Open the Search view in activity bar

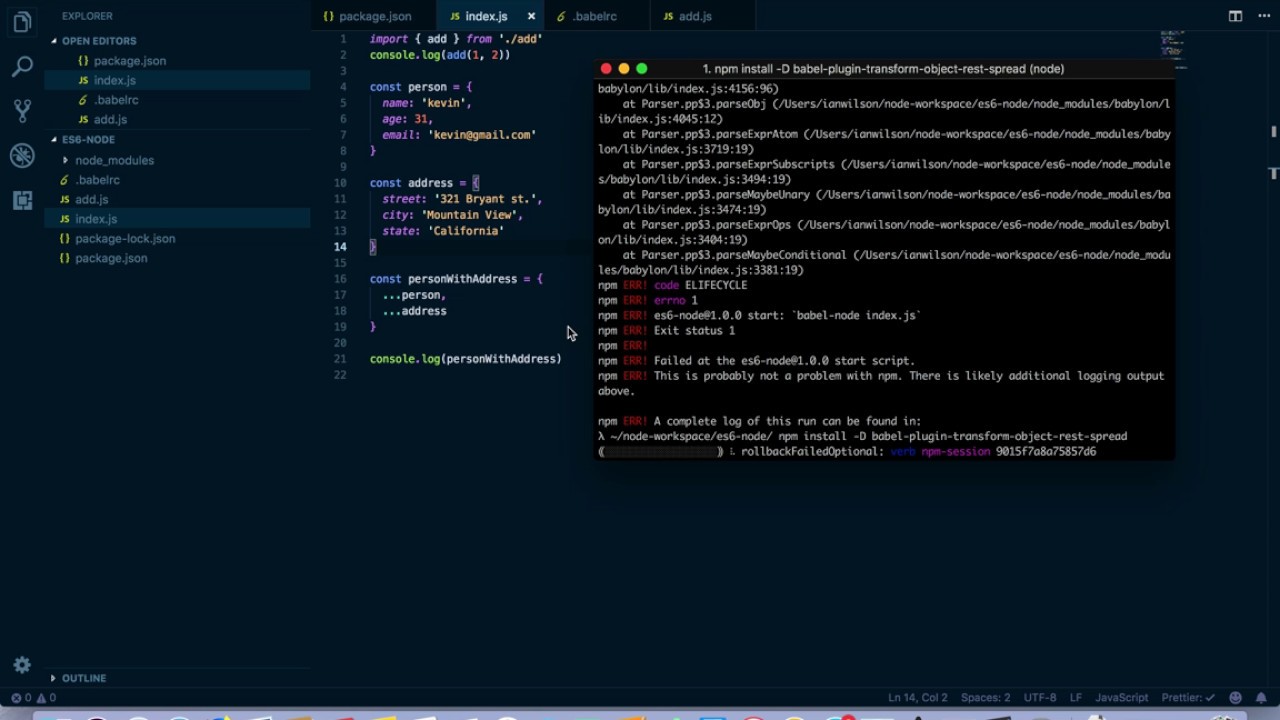22,67
